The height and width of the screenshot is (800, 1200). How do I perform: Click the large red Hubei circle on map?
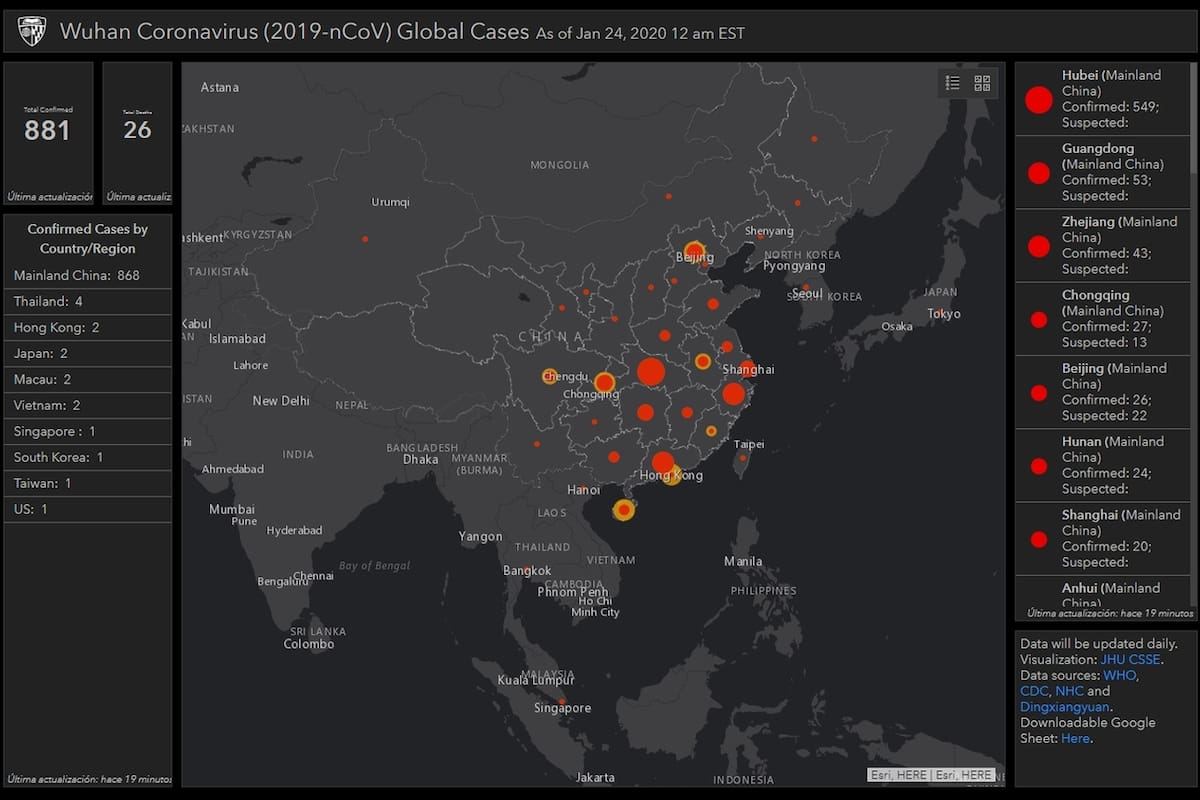651,372
